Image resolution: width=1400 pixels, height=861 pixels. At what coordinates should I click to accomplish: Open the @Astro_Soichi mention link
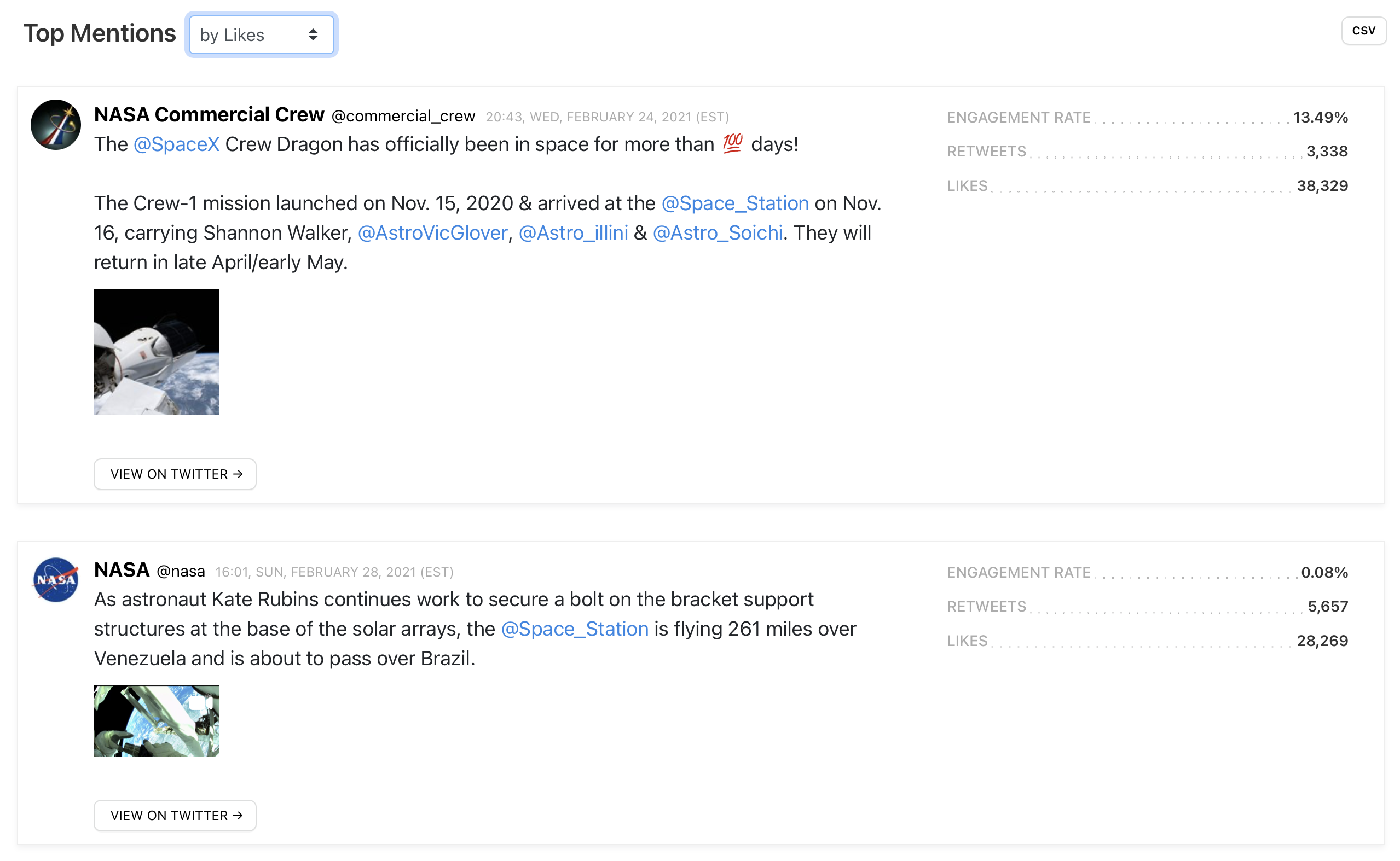(717, 233)
